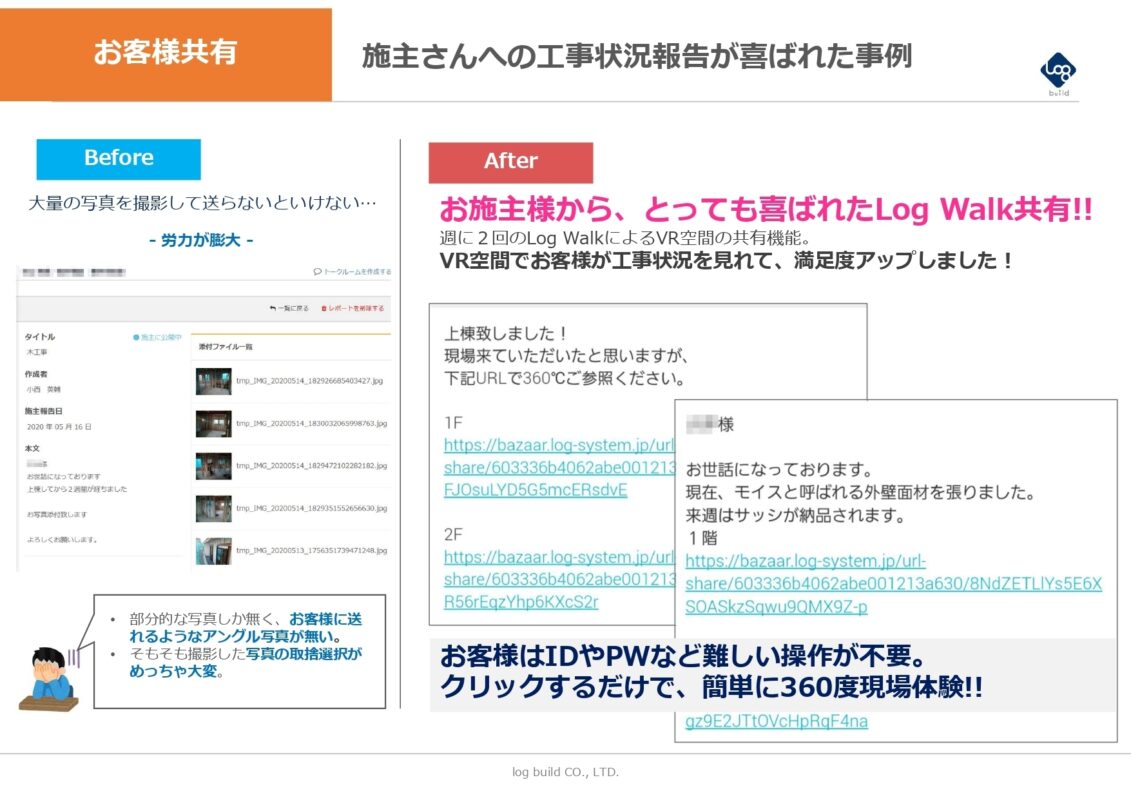Click the body line お写真添付致します
This screenshot has height=800, width=1131.
56,514
